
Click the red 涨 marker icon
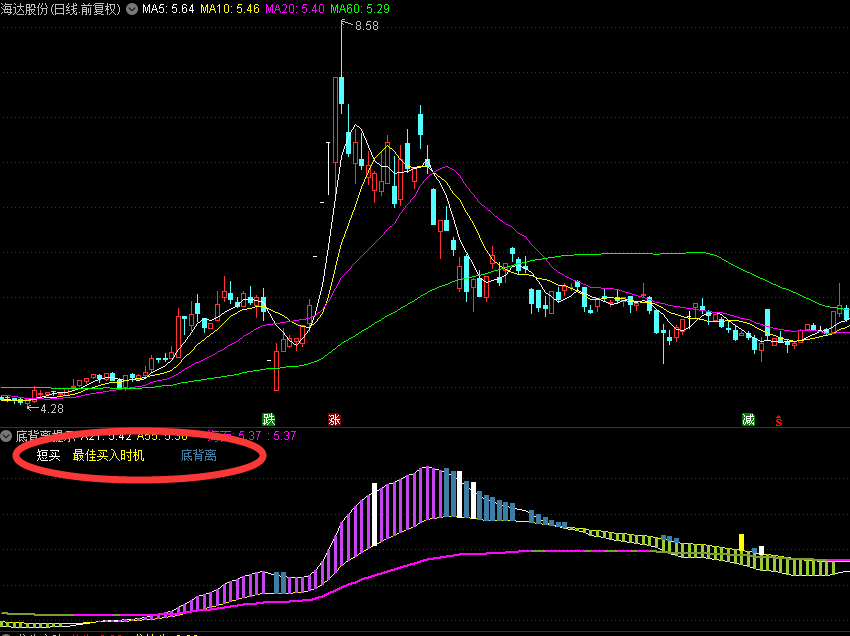tap(334, 420)
